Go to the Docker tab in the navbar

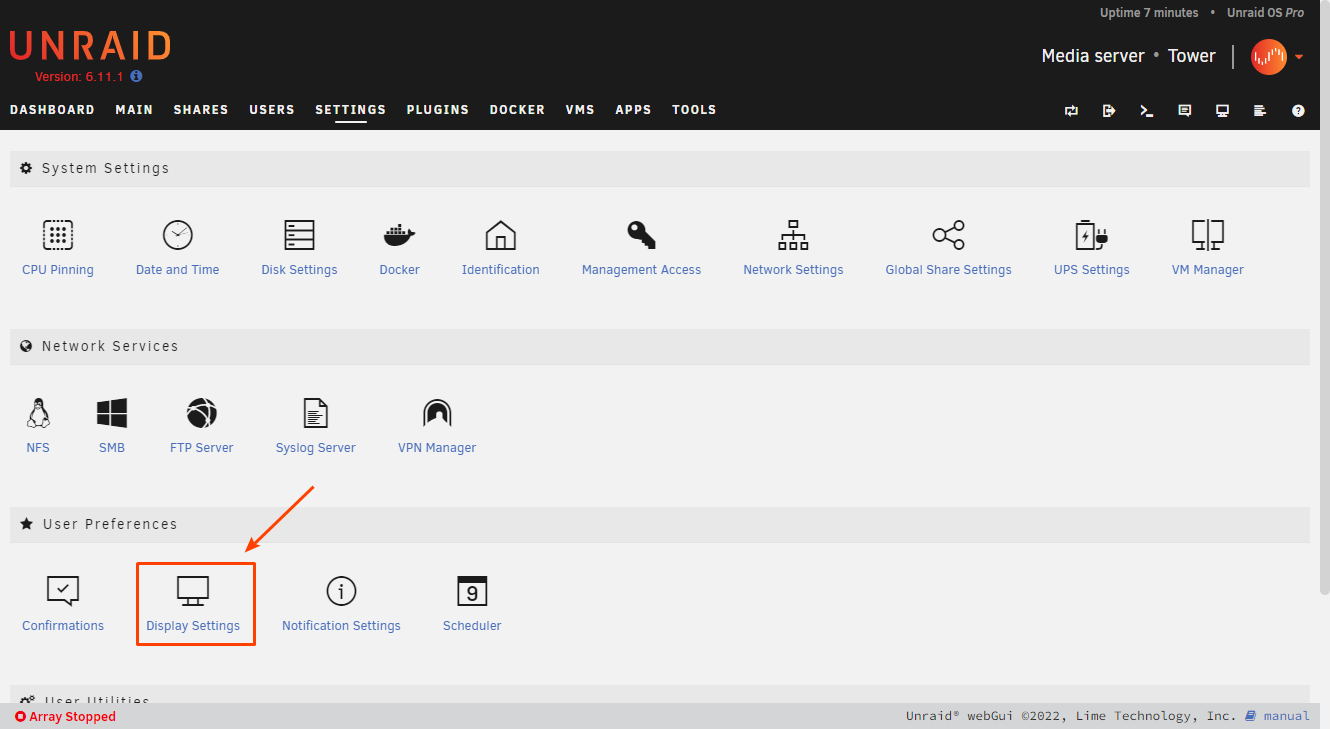point(517,110)
